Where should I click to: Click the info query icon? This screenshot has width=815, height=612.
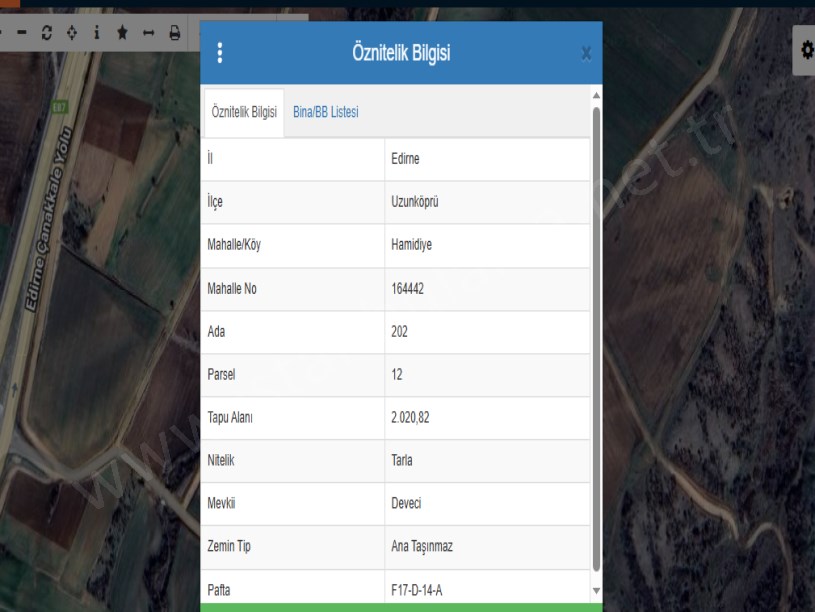pyautogui.click(x=97, y=33)
